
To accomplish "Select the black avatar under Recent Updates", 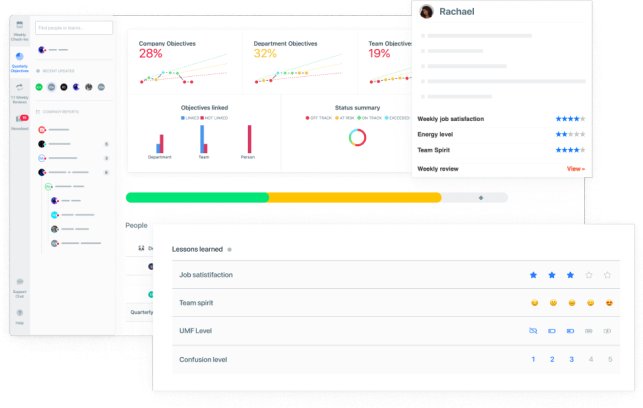I will click(x=64, y=87).
